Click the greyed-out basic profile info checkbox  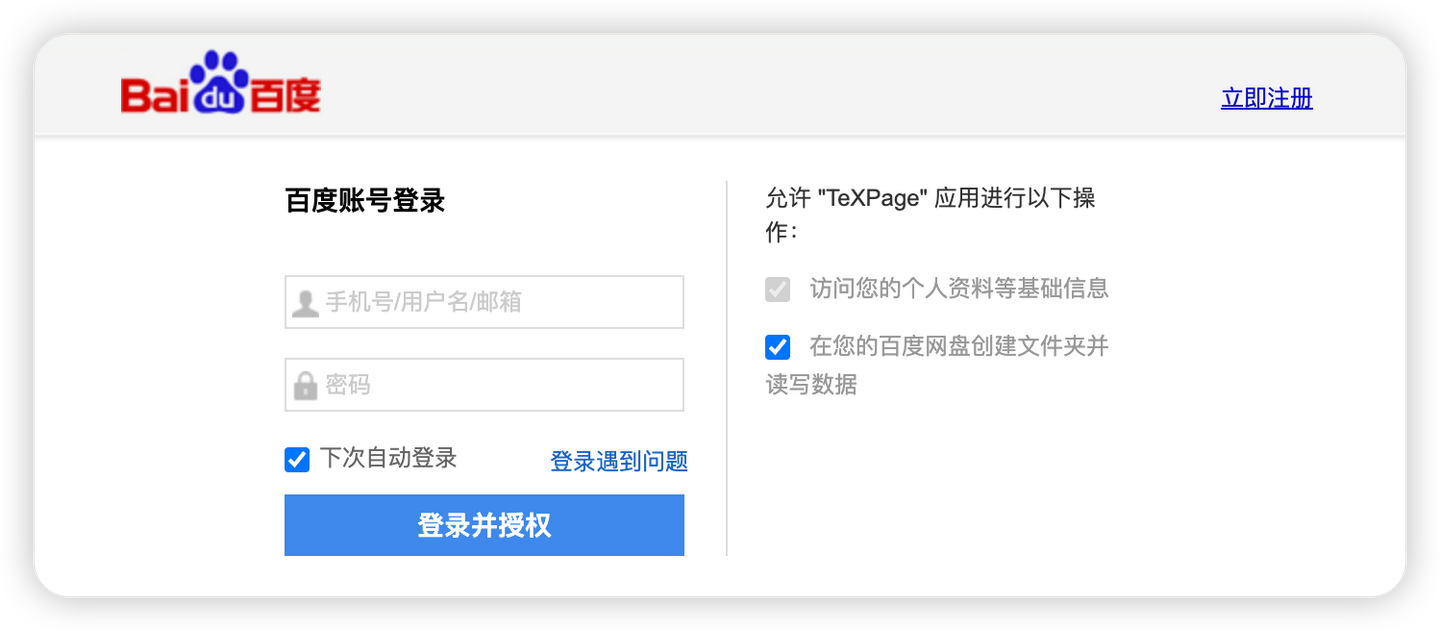click(x=778, y=289)
